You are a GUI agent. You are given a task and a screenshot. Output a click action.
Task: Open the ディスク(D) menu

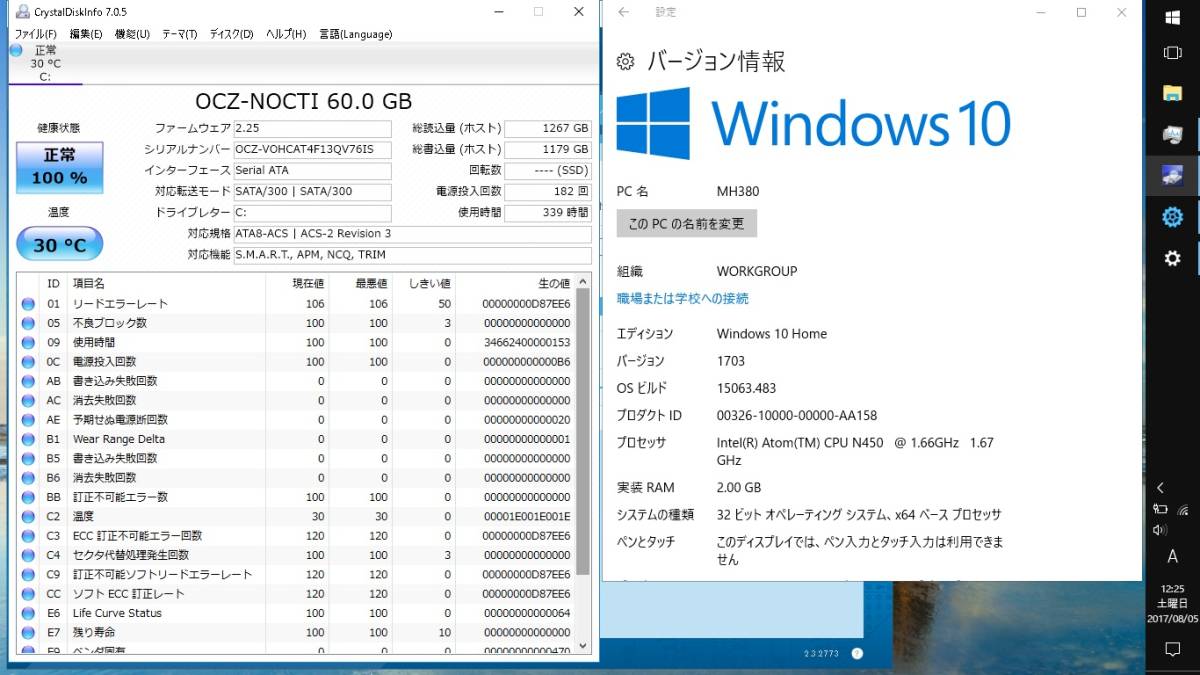click(231, 33)
